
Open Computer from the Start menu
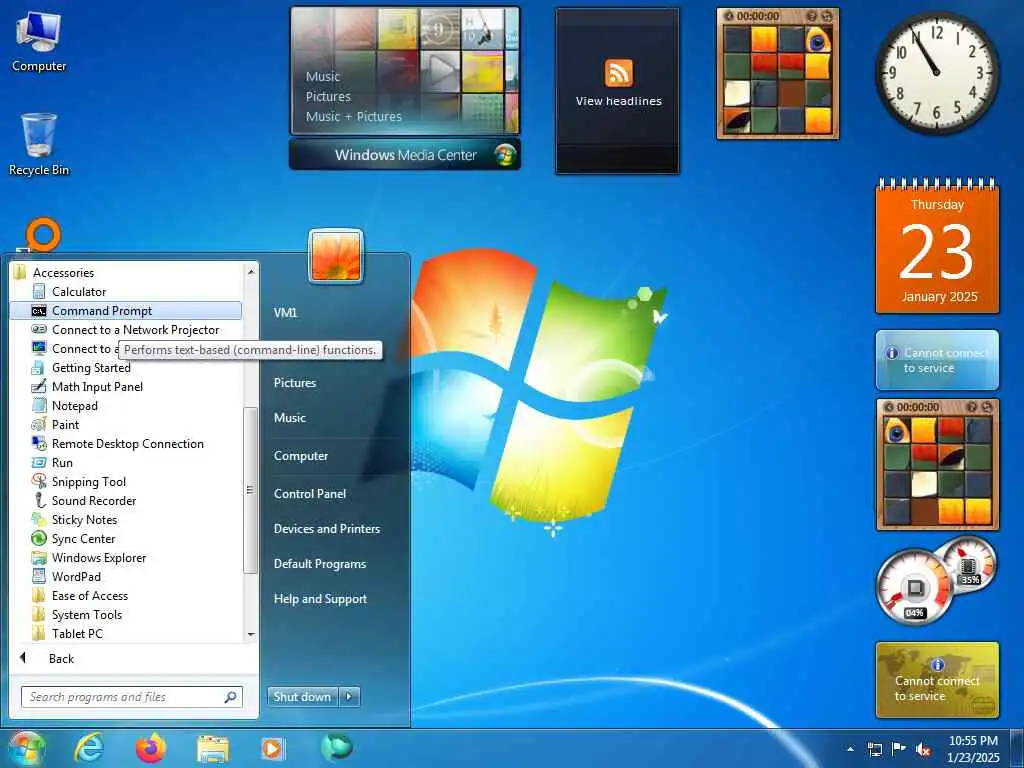coord(300,456)
